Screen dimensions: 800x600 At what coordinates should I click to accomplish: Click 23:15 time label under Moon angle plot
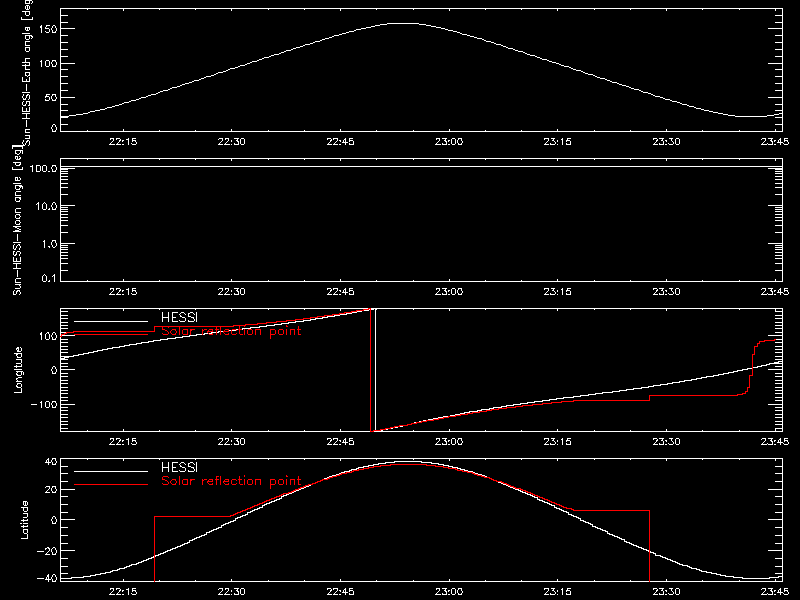[558, 292]
